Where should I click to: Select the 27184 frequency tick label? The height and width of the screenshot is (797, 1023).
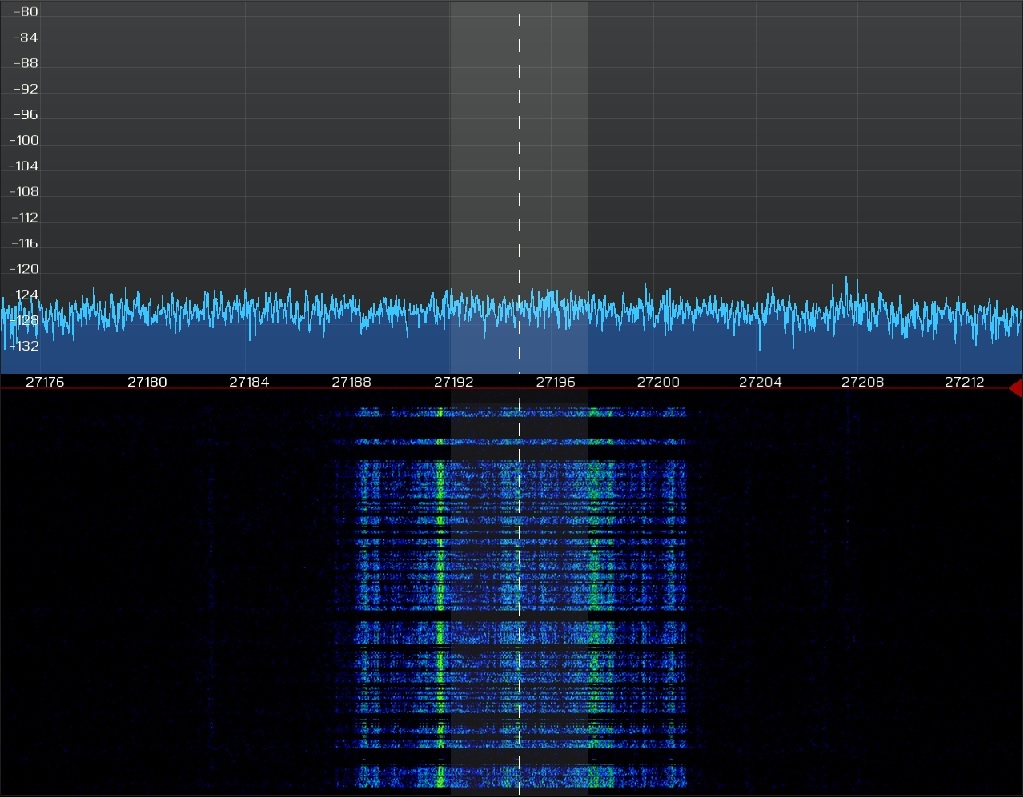(249, 382)
